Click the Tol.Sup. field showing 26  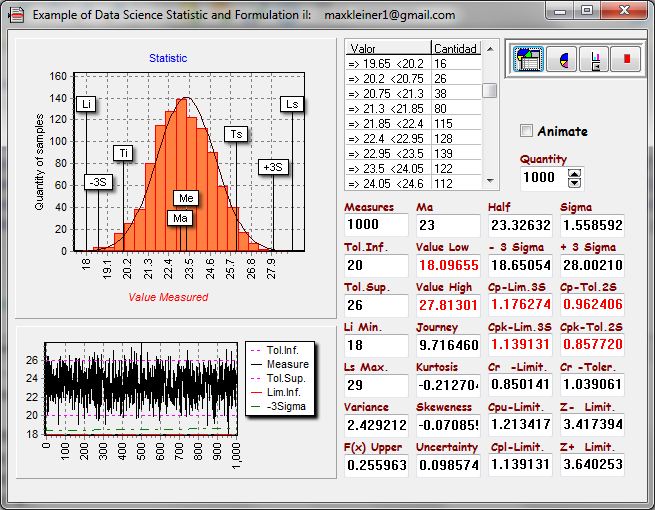coord(375,305)
